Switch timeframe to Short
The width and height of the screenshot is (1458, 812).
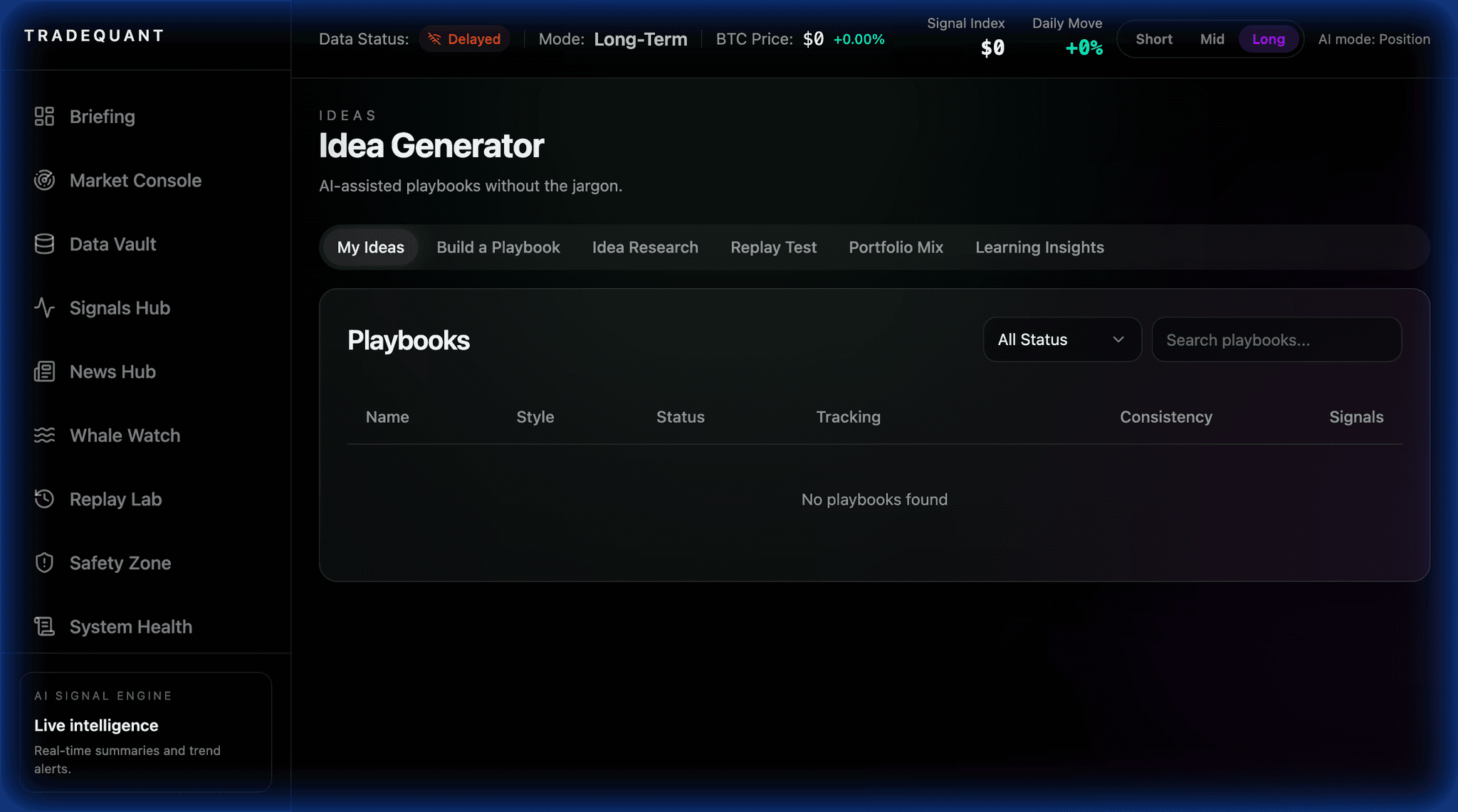[1153, 39]
